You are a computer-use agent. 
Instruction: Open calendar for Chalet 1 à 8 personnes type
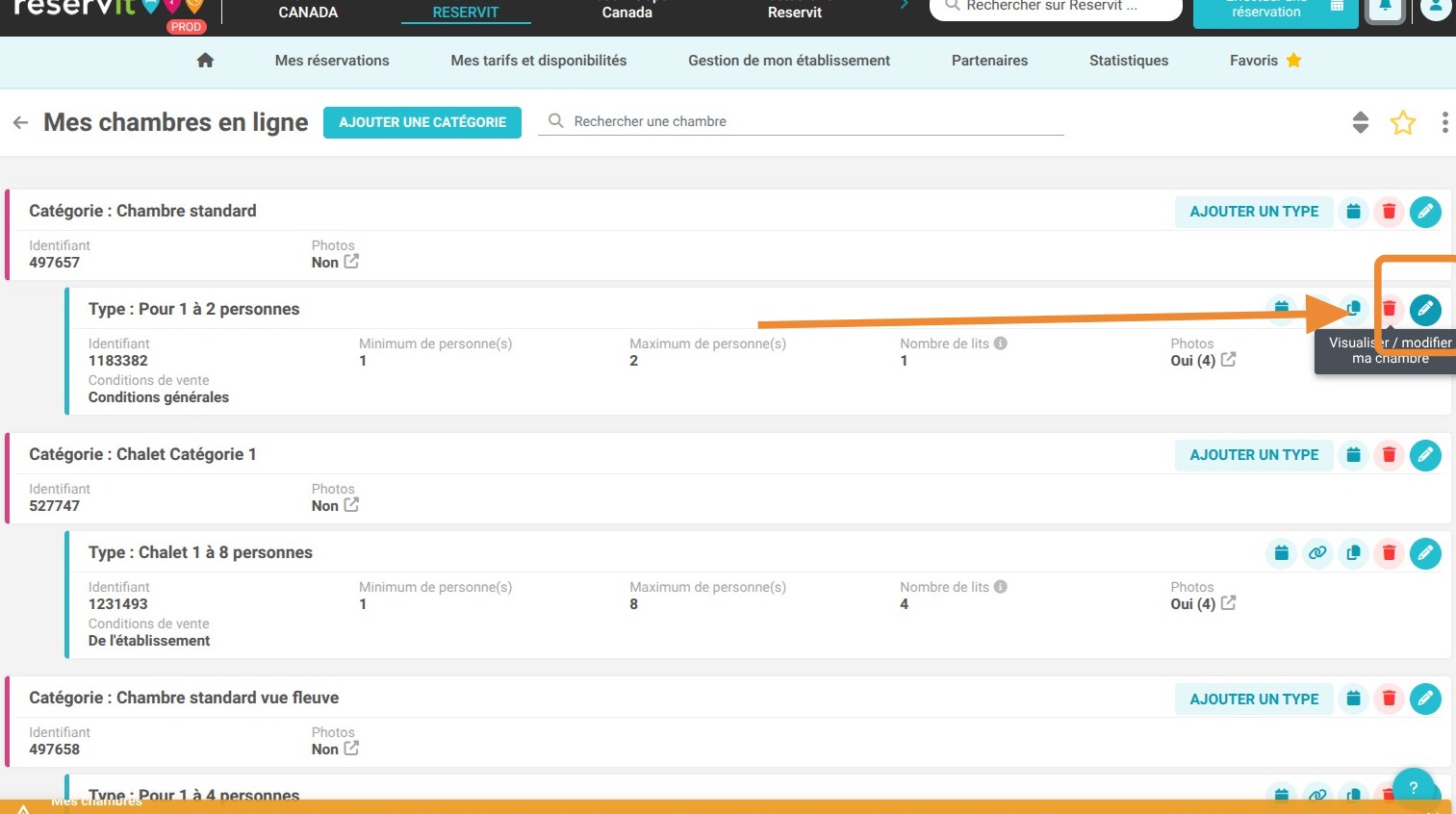coord(1281,553)
